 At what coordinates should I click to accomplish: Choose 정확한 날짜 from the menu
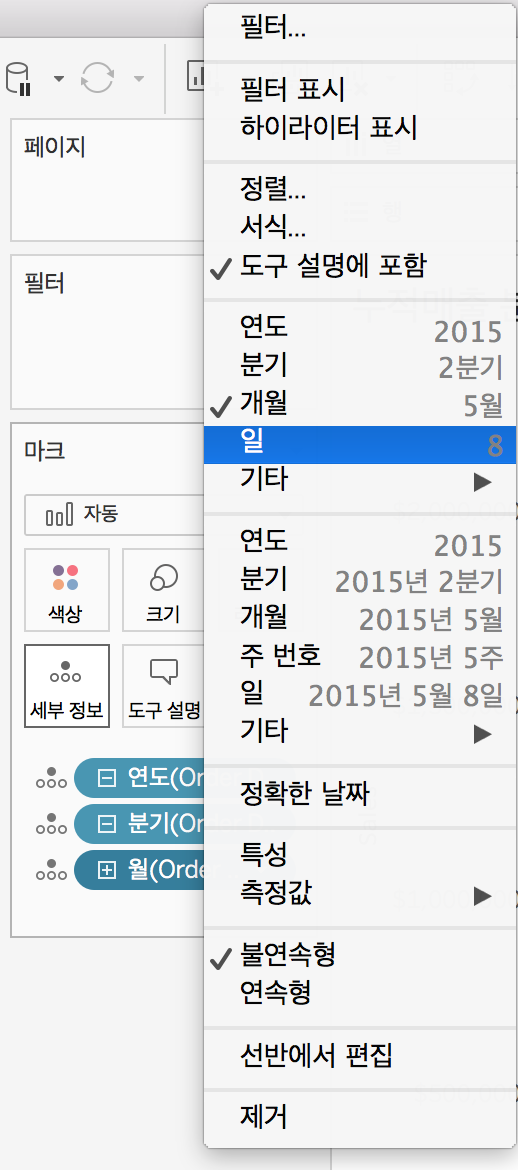pyautogui.click(x=361, y=795)
